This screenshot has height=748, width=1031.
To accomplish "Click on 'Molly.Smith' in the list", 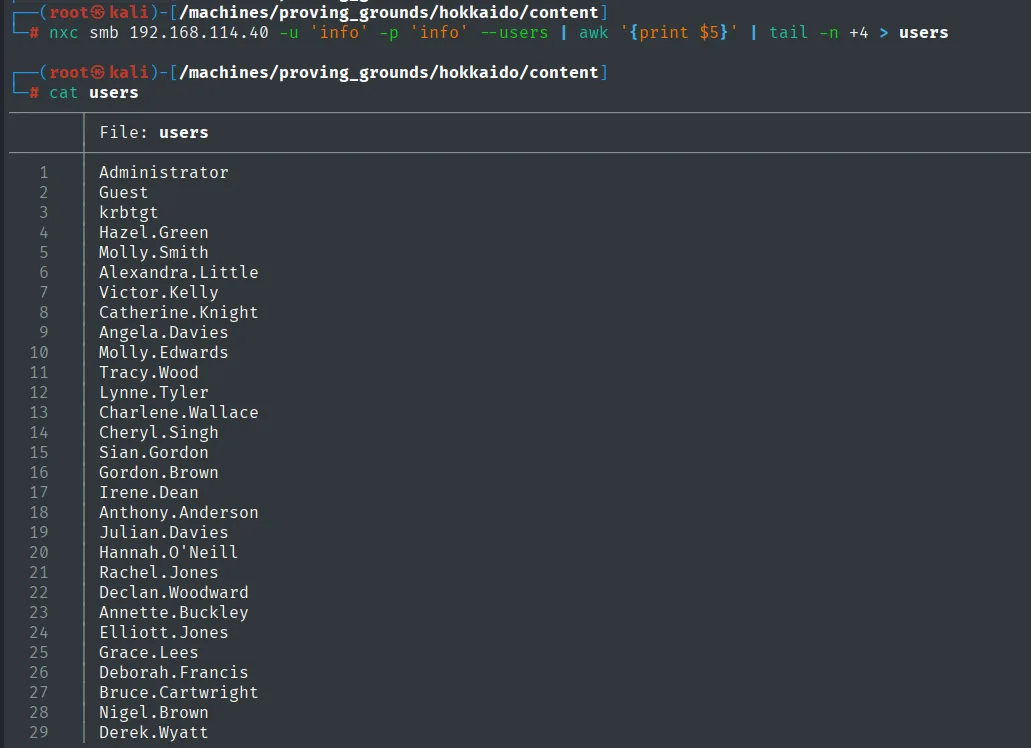I will click(x=154, y=252).
